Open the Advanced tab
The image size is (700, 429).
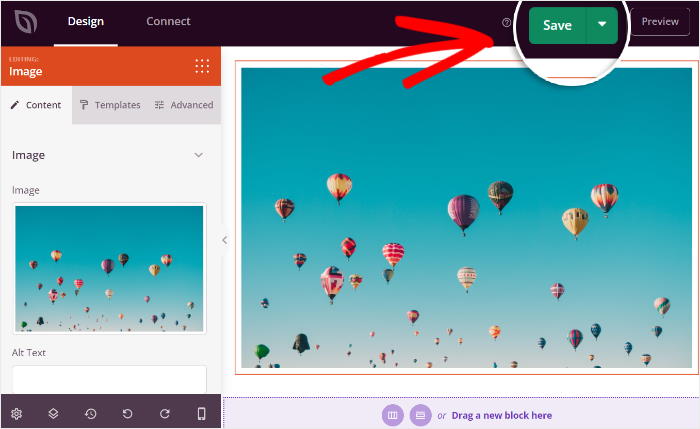(184, 105)
